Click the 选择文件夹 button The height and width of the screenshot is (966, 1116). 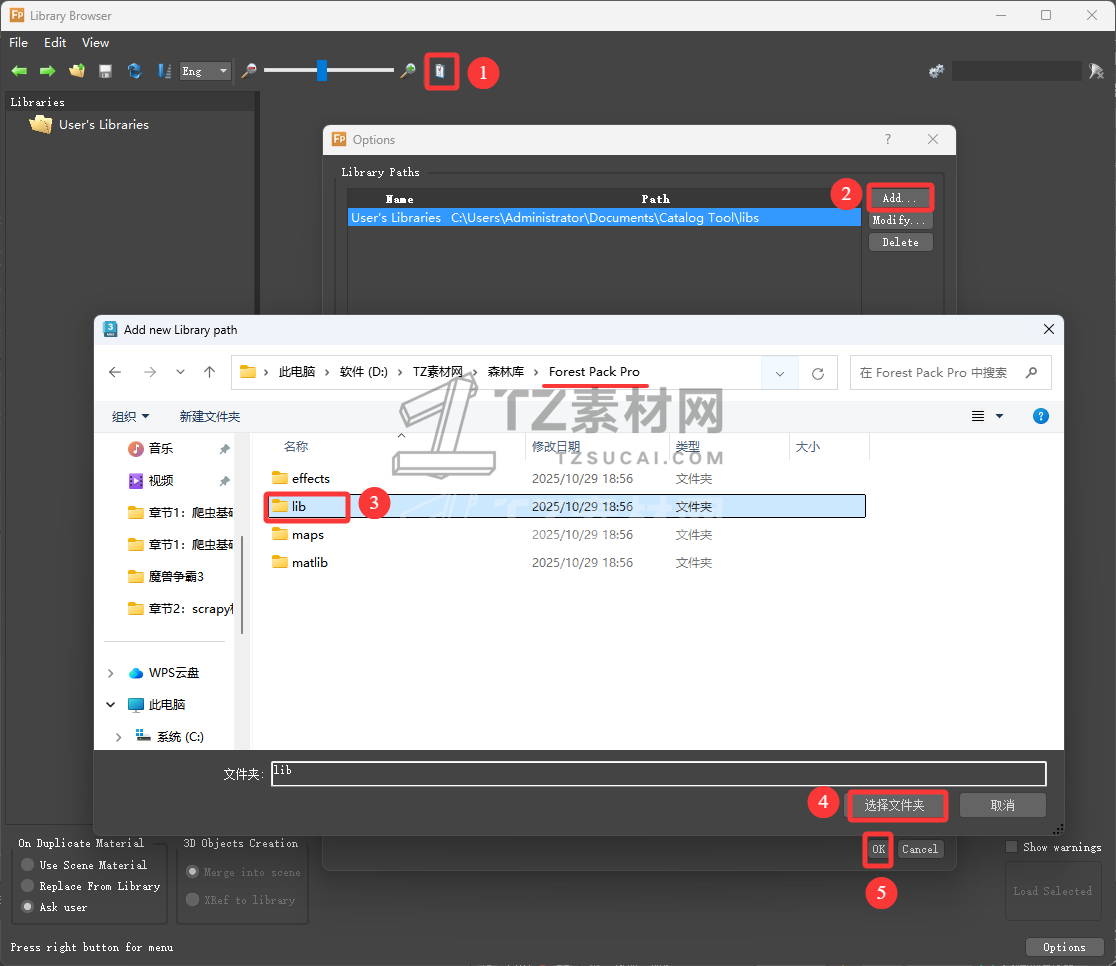(x=895, y=805)
